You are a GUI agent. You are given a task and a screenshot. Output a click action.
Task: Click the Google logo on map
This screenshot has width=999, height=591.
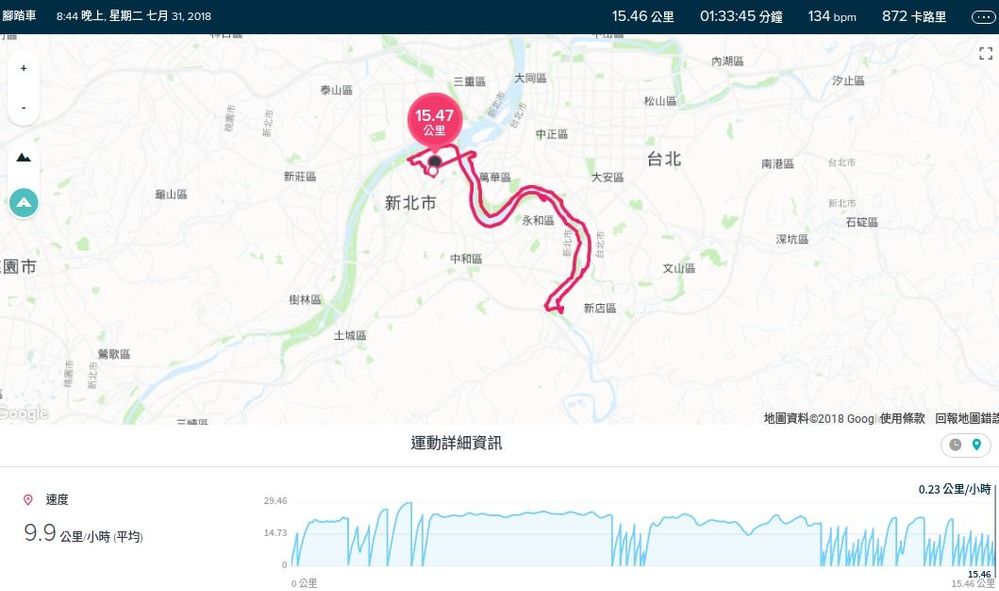[23, 414]
